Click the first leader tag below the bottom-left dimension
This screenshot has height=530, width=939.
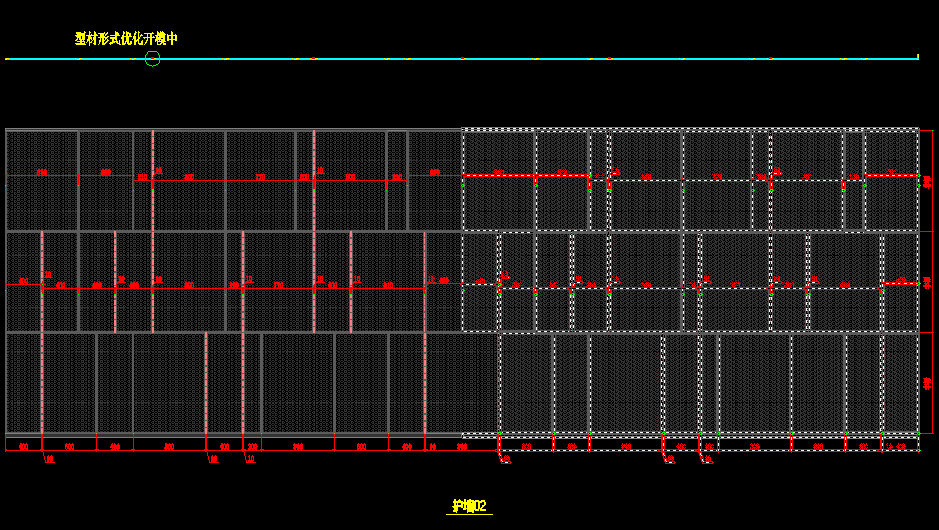[x=50, y=460]
